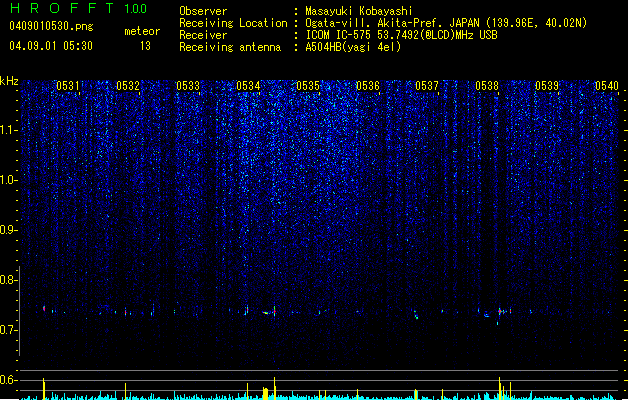Click the 0535 time marker

click(308, 86)
